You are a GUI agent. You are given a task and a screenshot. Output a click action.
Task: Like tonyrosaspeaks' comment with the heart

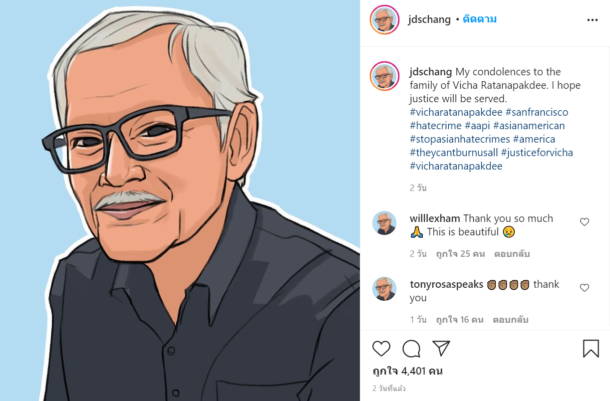coord(584,288)
